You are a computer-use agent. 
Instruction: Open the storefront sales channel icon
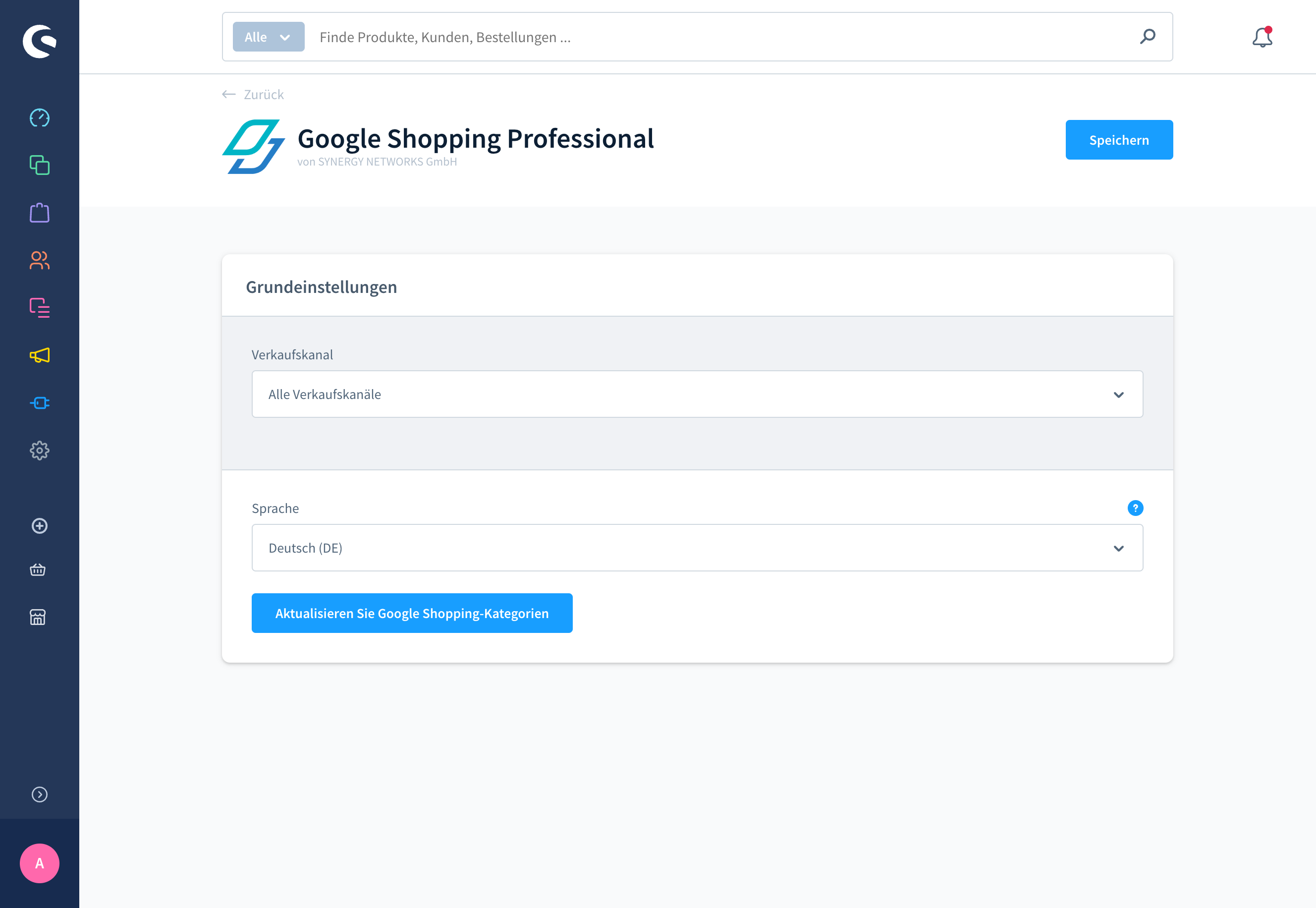tap(38, 617)
